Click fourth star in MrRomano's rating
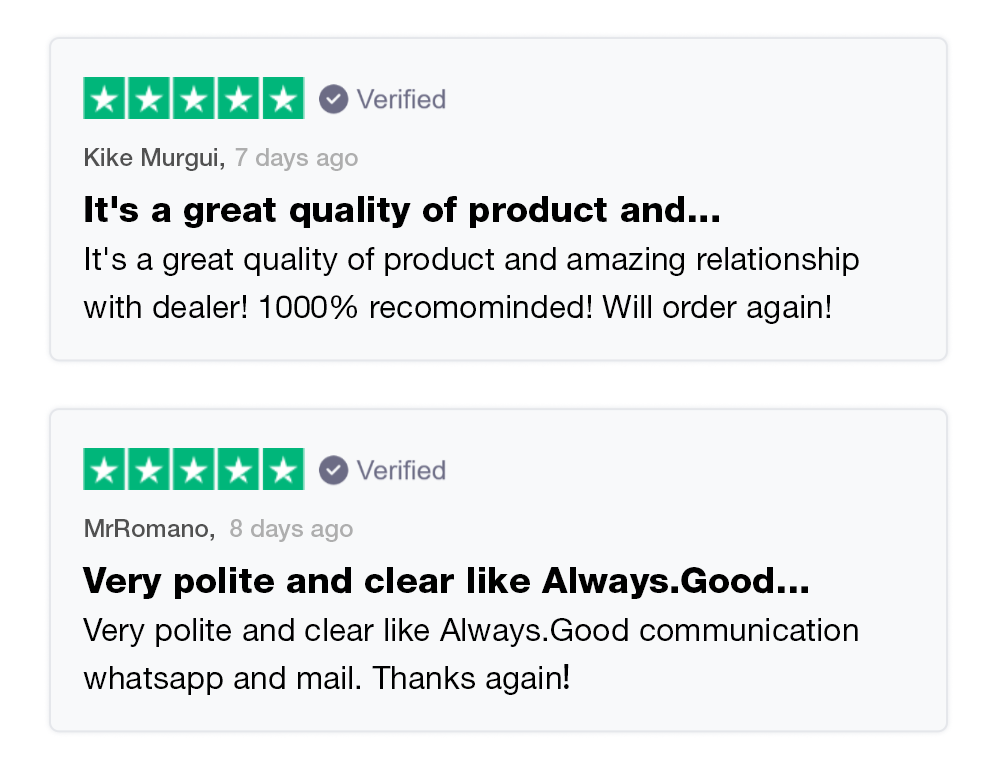 (x=238, y=469)
